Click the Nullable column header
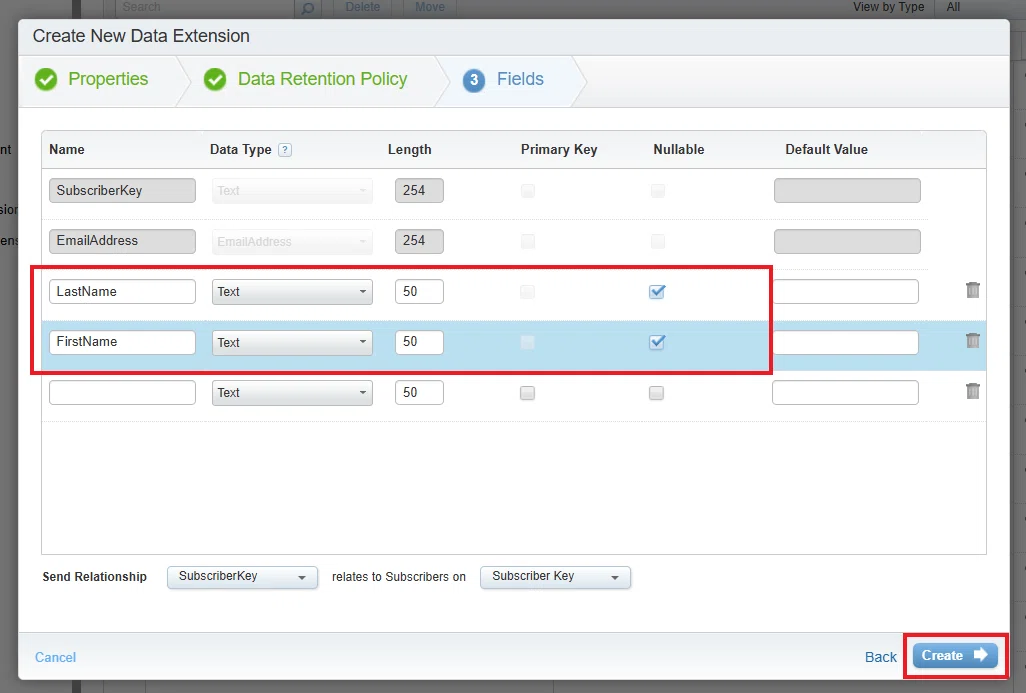 point(679,149)
